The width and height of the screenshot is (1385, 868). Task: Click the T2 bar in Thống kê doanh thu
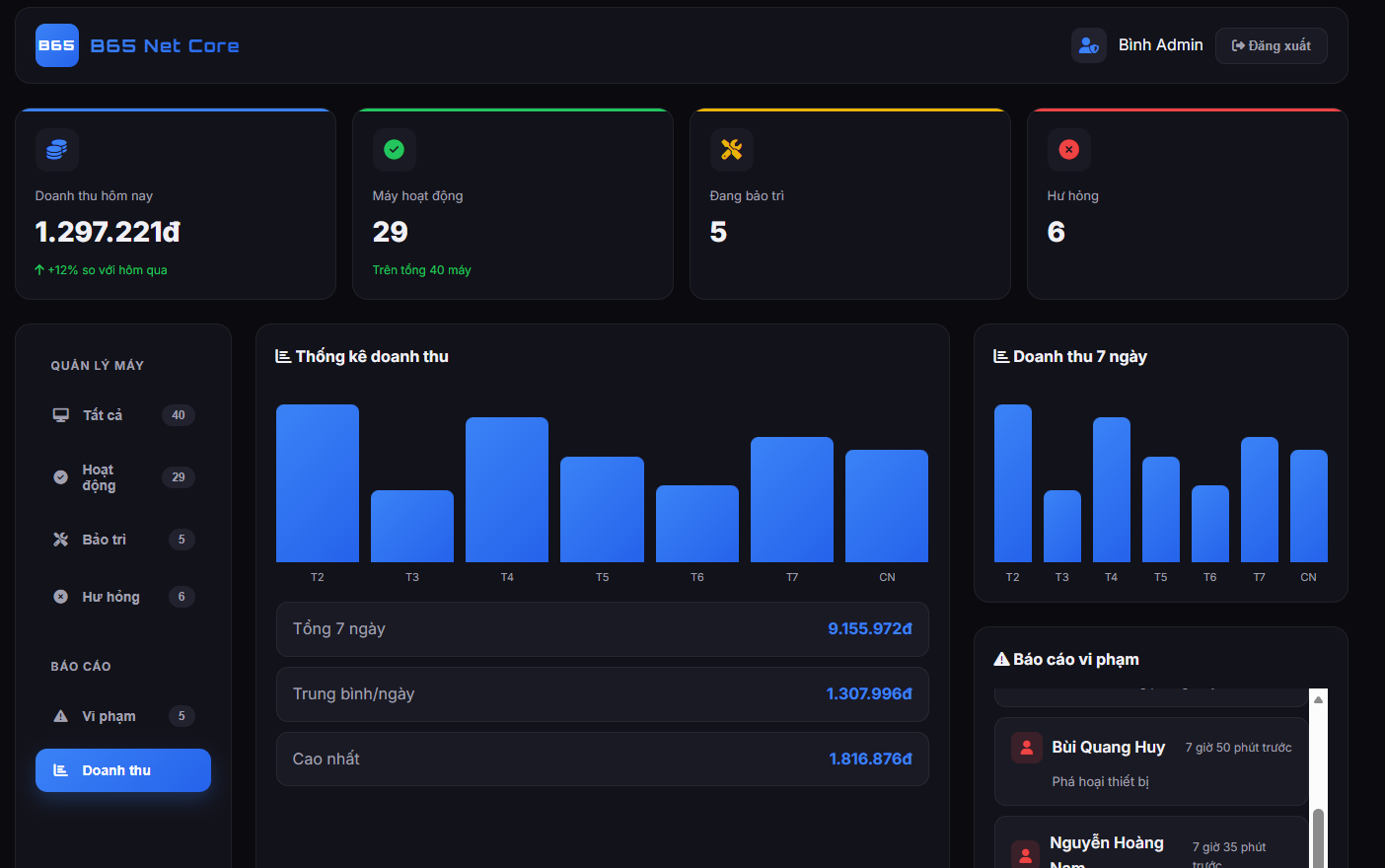pos(317,483)
